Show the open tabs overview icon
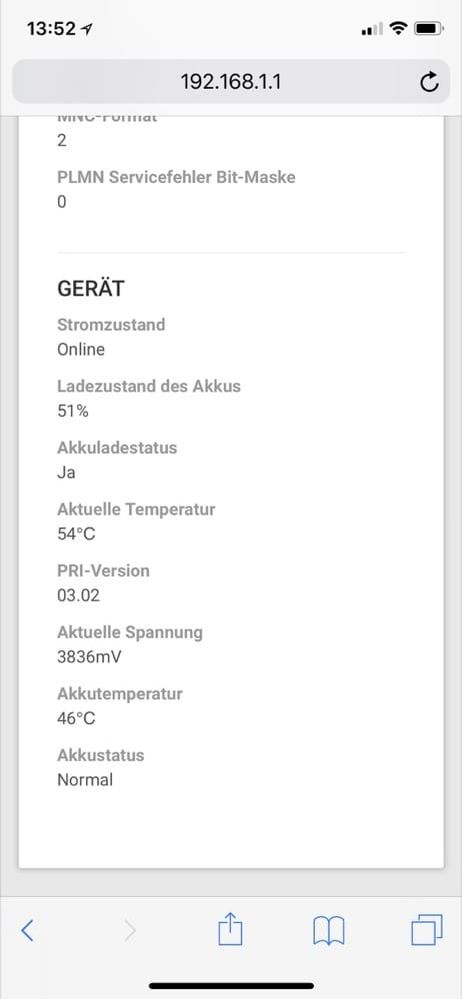 pos(426,930)
